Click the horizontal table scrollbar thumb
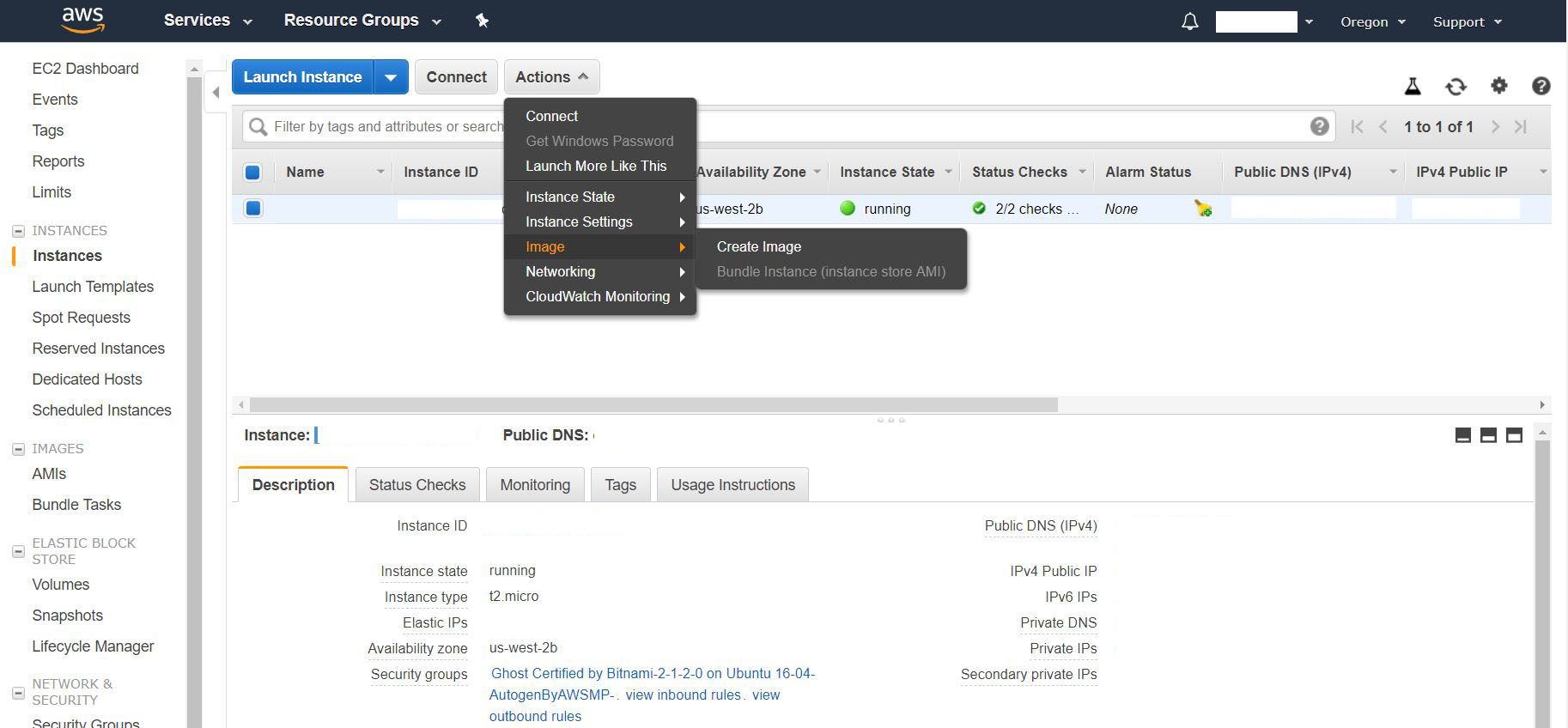This screenshot has width=1568, height=728. (653, 404)
